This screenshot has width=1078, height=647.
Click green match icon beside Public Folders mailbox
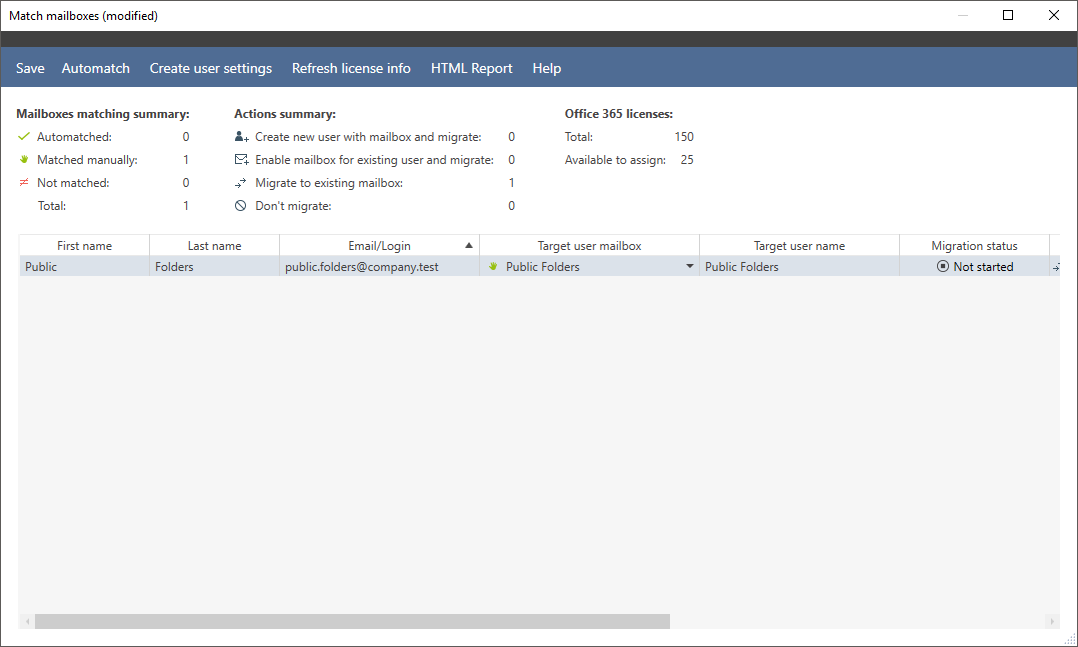coord(491,266)
